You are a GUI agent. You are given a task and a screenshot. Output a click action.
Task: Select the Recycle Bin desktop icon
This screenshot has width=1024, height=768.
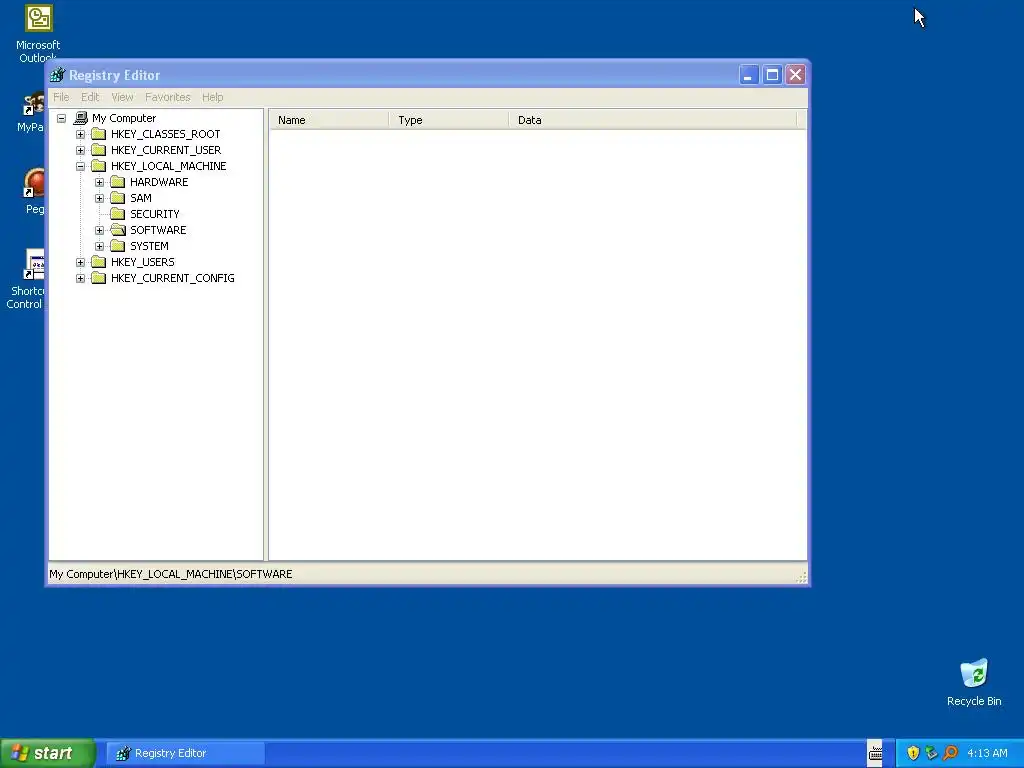974,673
